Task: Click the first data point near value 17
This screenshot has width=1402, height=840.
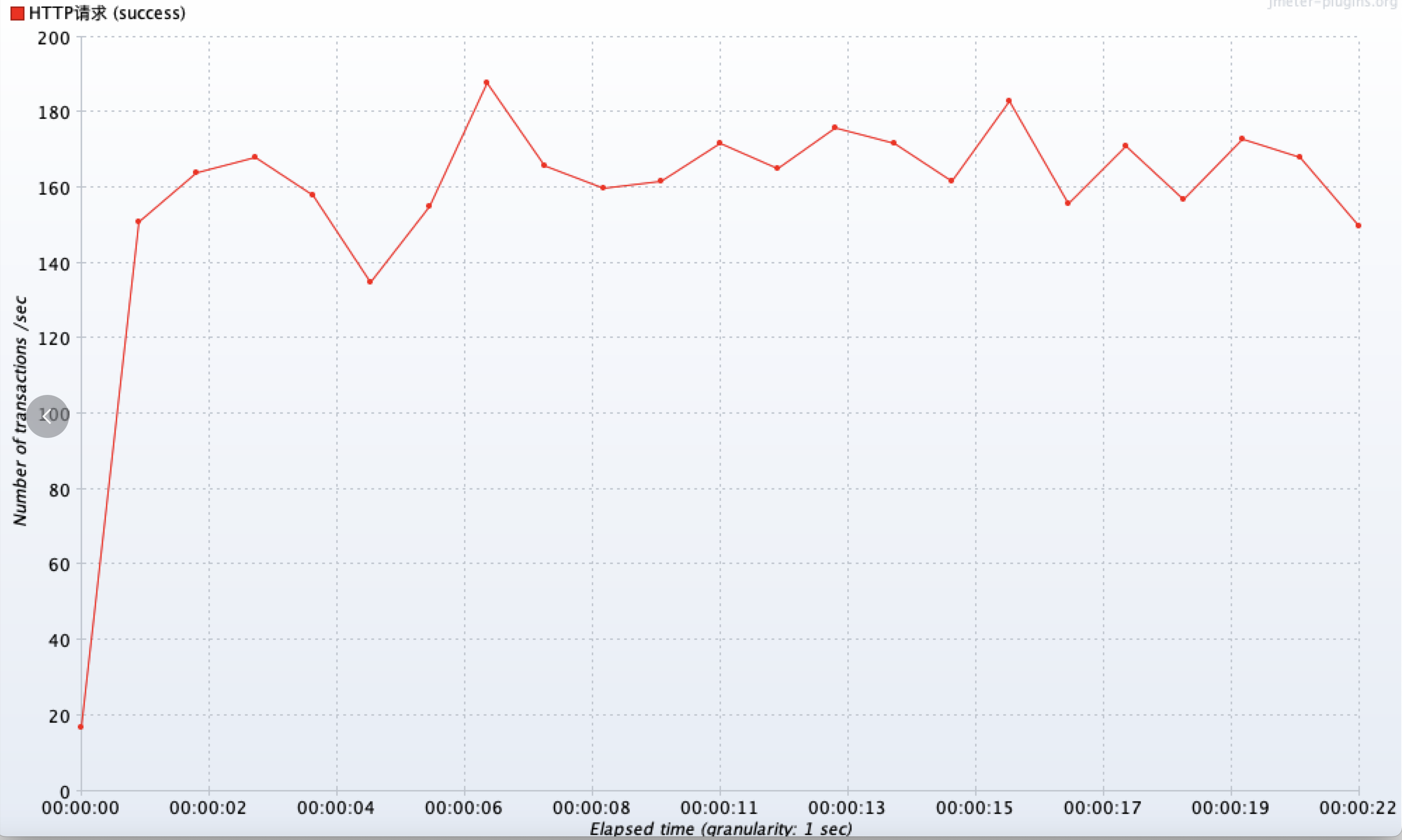Action: click(80, 727)
